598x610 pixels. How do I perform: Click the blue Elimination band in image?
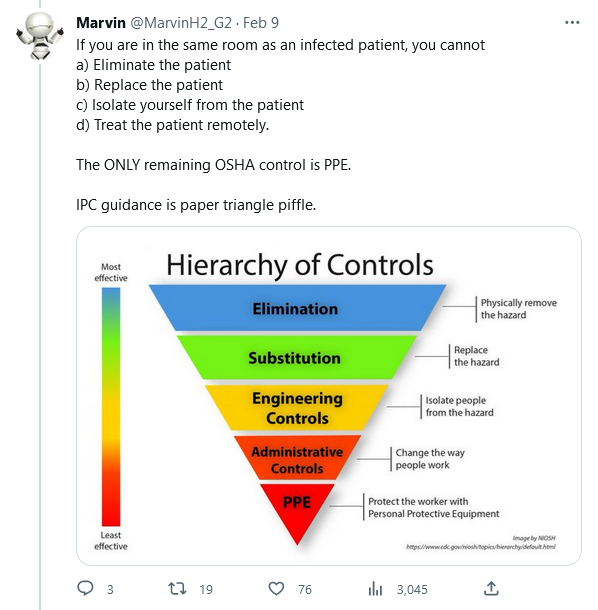click(297, 308)
